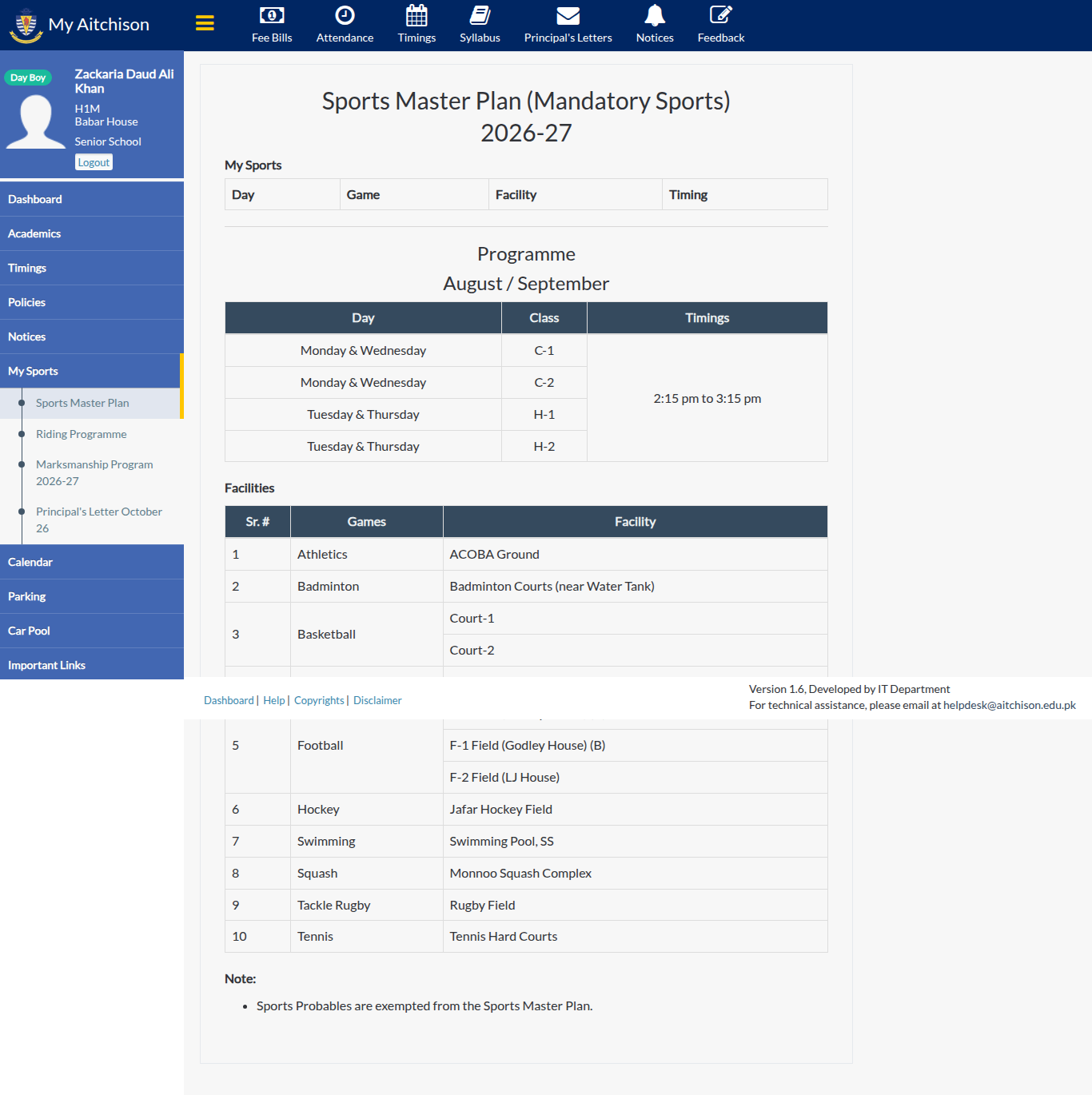Click the Help footer link
This screenshot has height=1095, width=1092.
[x=273, y=700]
